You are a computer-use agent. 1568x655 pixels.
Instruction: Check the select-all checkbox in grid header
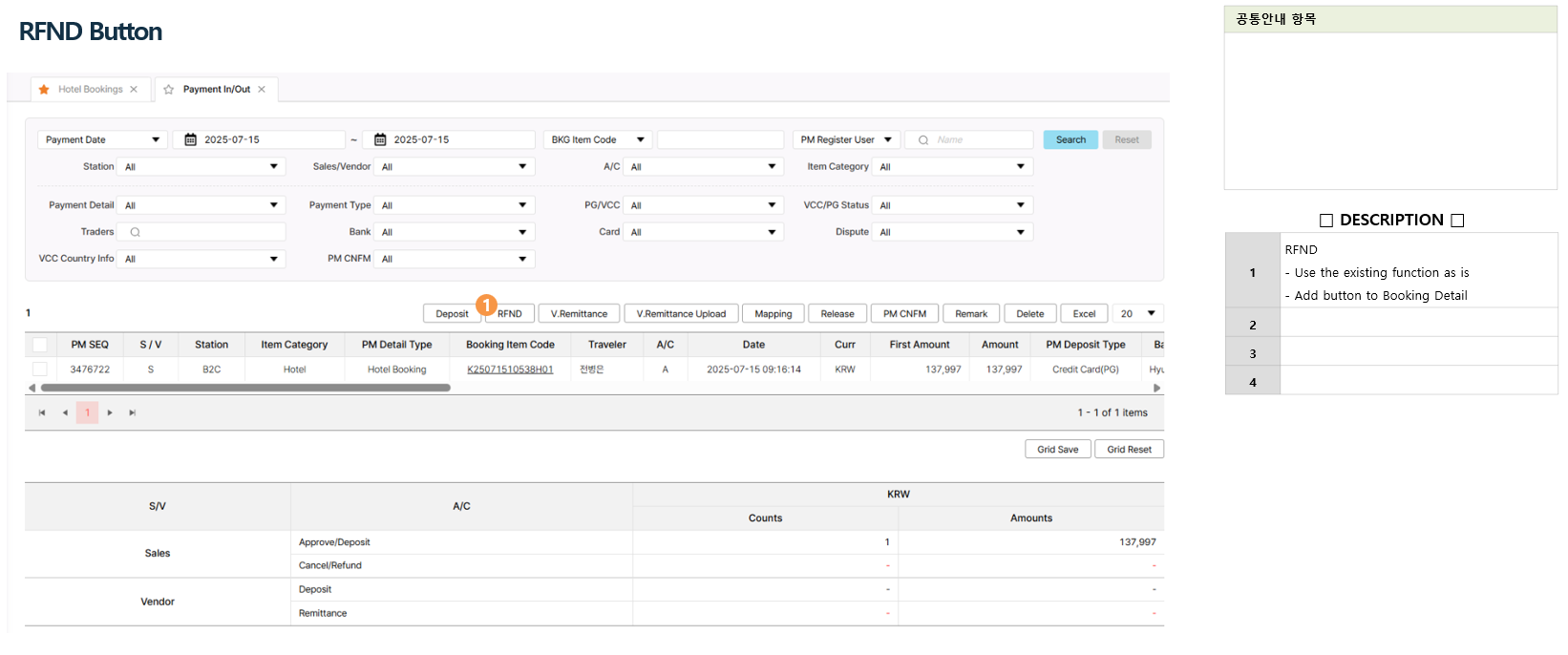40,345
